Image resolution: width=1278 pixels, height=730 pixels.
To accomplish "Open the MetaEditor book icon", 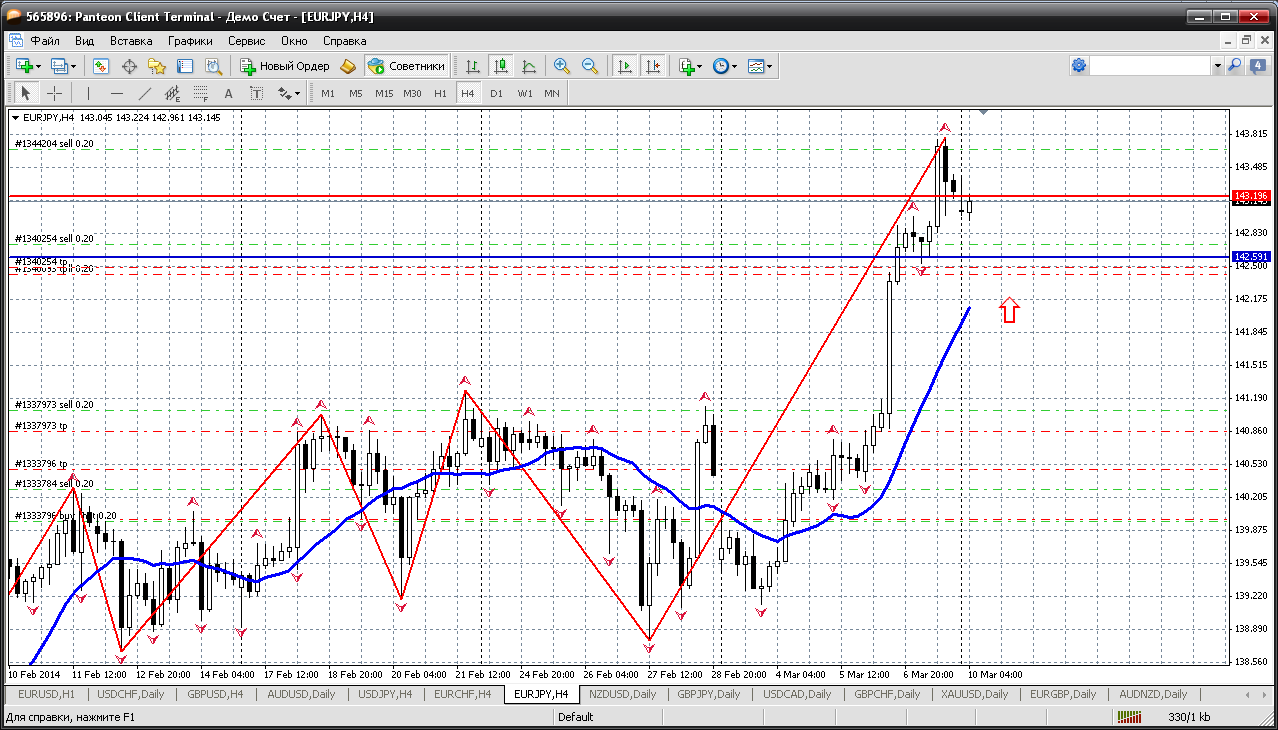I will click(348, 66).
